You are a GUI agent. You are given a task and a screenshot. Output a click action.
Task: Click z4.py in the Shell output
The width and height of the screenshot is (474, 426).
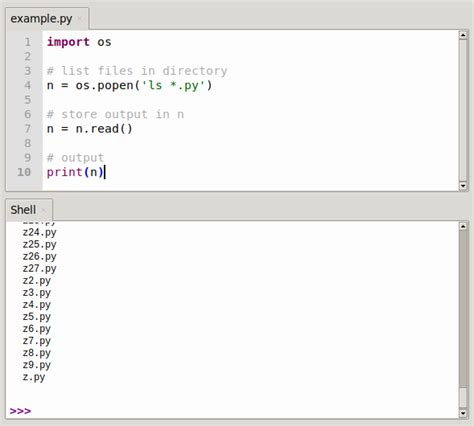pyautogui.click(x=37, y=305)
